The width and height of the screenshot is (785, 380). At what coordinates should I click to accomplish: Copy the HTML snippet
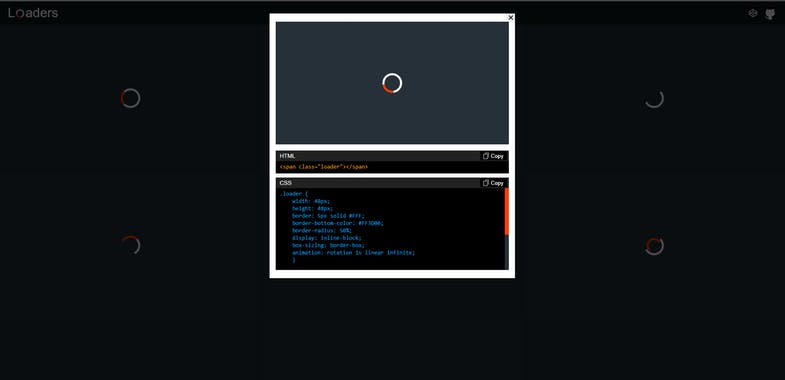coord(493,156)
